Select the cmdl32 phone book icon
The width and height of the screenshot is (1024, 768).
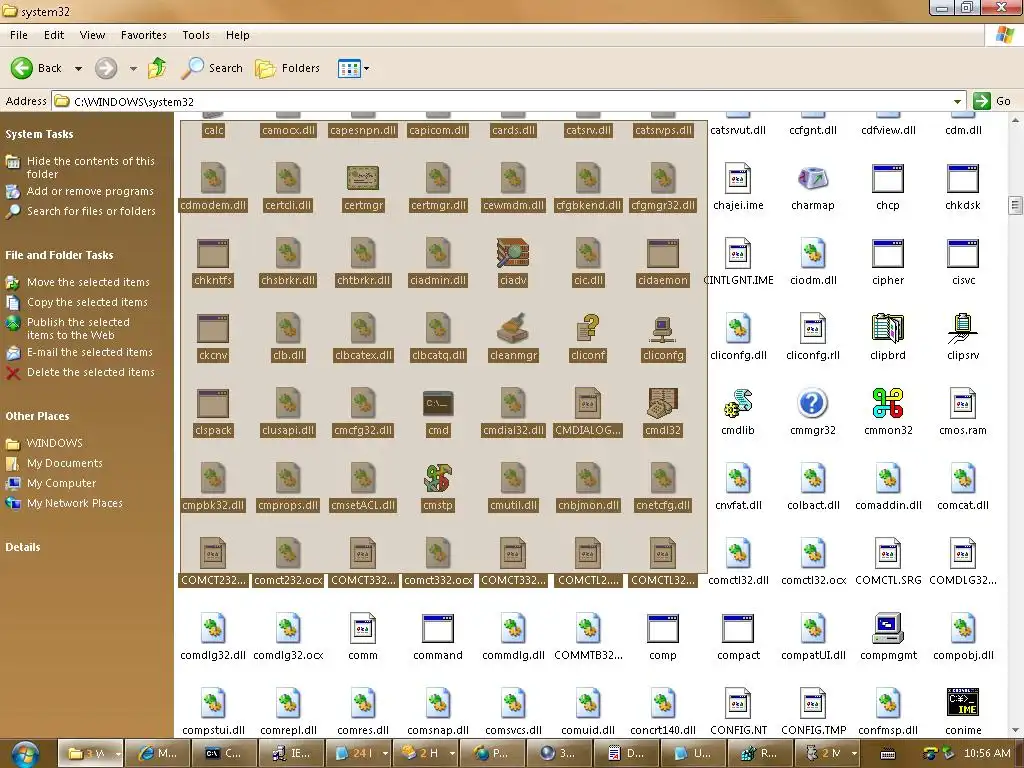pyautogui.click(x=663, y=404)
